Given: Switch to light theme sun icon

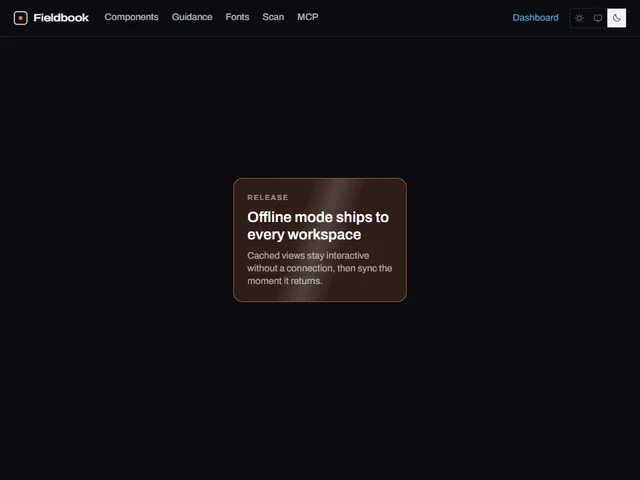Looking at the screenshot, I should tap(579, 18).
